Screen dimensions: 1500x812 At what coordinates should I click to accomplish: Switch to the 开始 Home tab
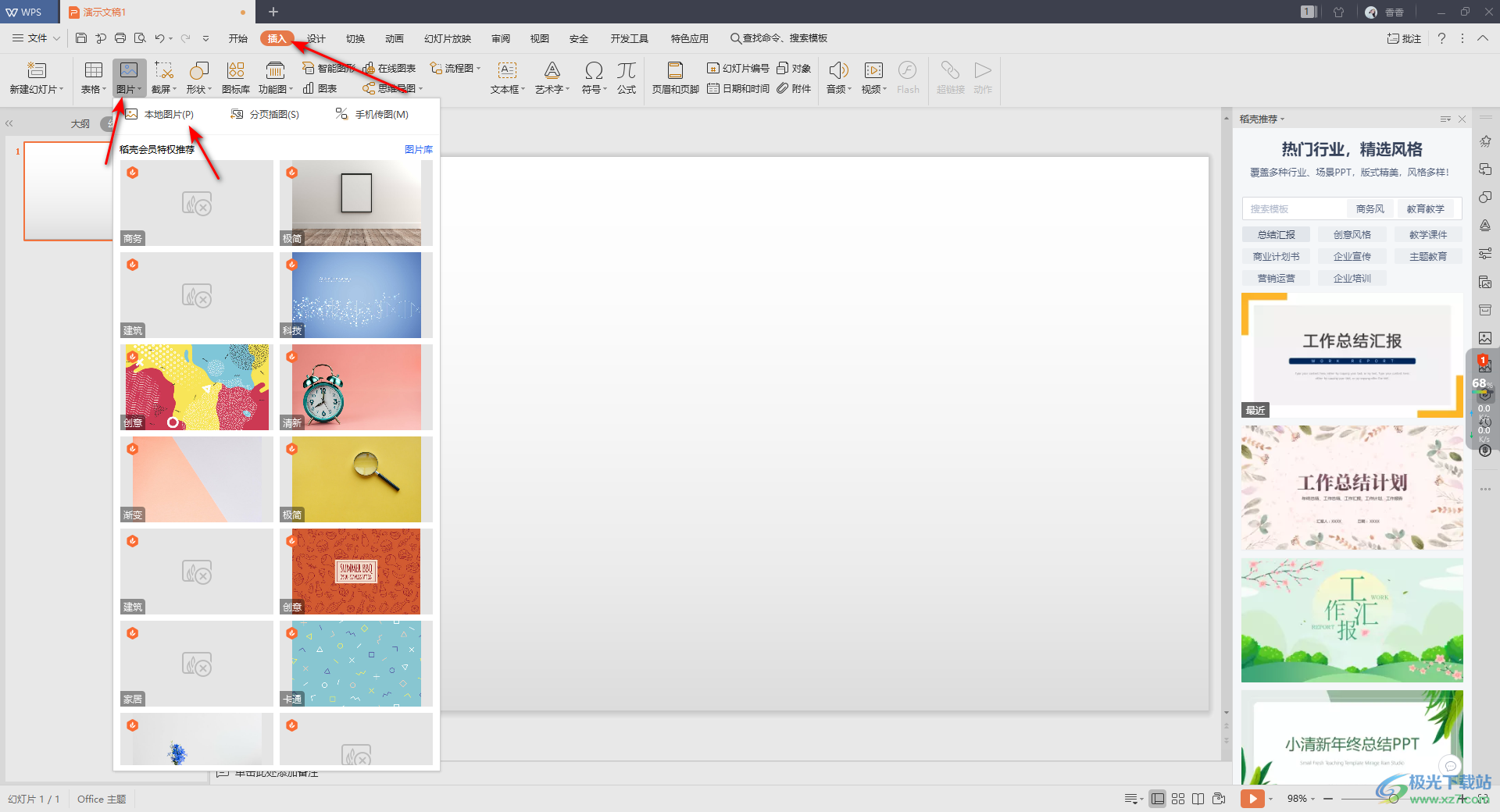coord(238,38)
